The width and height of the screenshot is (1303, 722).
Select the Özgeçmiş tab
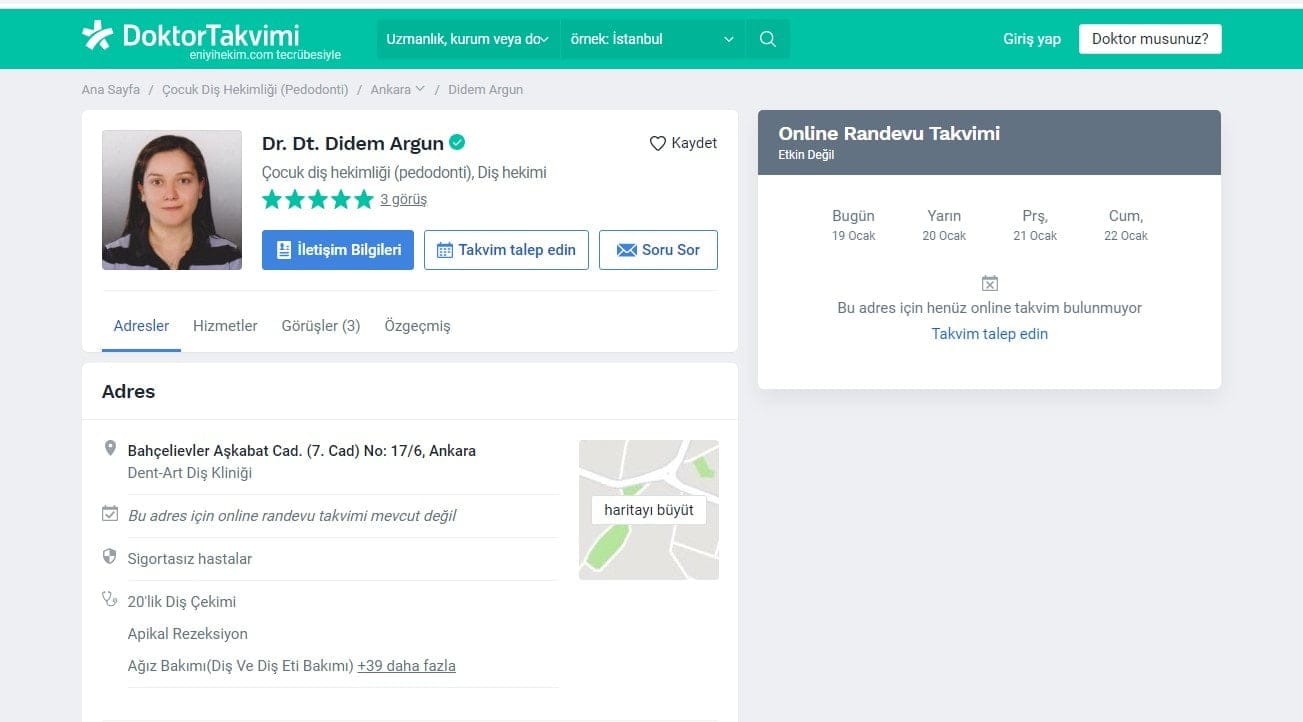pyautogui.click(x=418, y=326)
